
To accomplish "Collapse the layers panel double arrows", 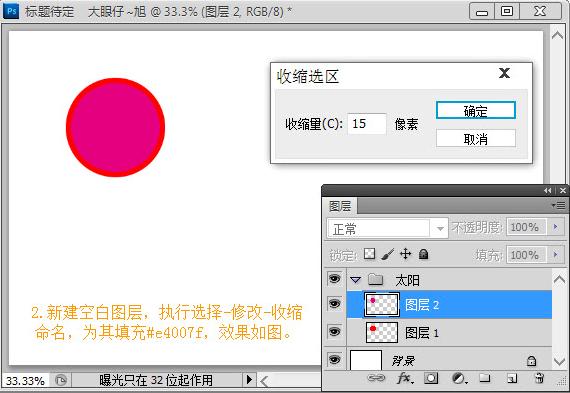I will pyautogui.click(x=547, y=191).
